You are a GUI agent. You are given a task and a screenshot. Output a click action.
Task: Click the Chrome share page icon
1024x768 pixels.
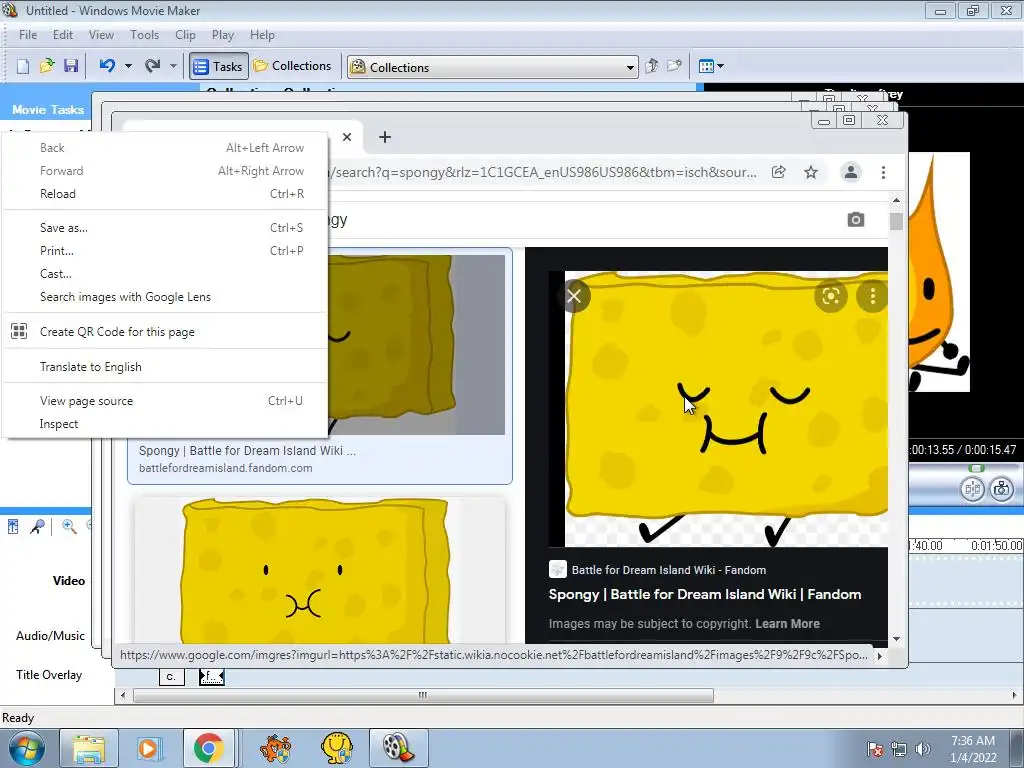click(778, 172)
